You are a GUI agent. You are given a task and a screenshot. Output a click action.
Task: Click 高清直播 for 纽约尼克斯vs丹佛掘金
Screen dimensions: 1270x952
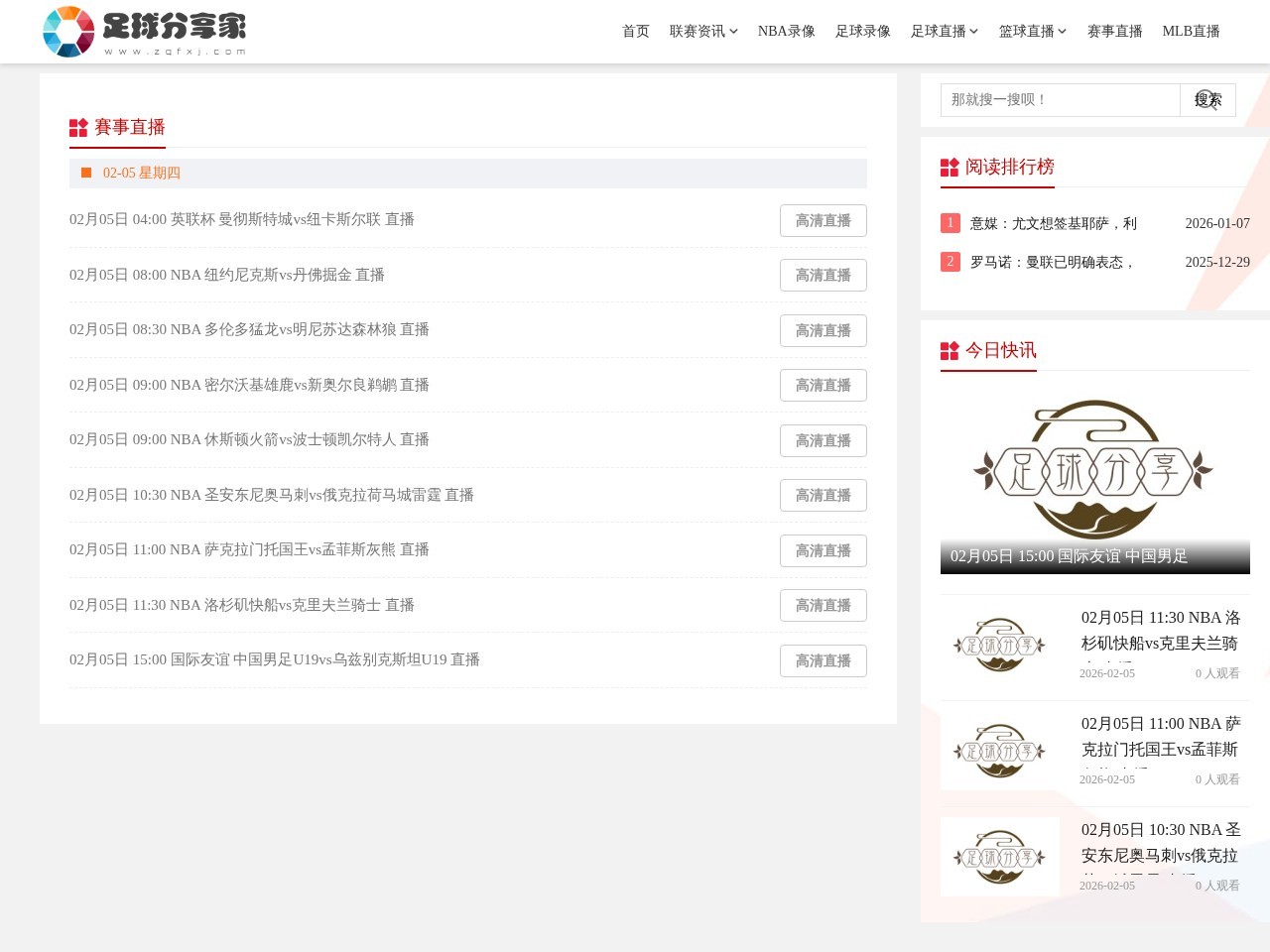tap(824, 276)
